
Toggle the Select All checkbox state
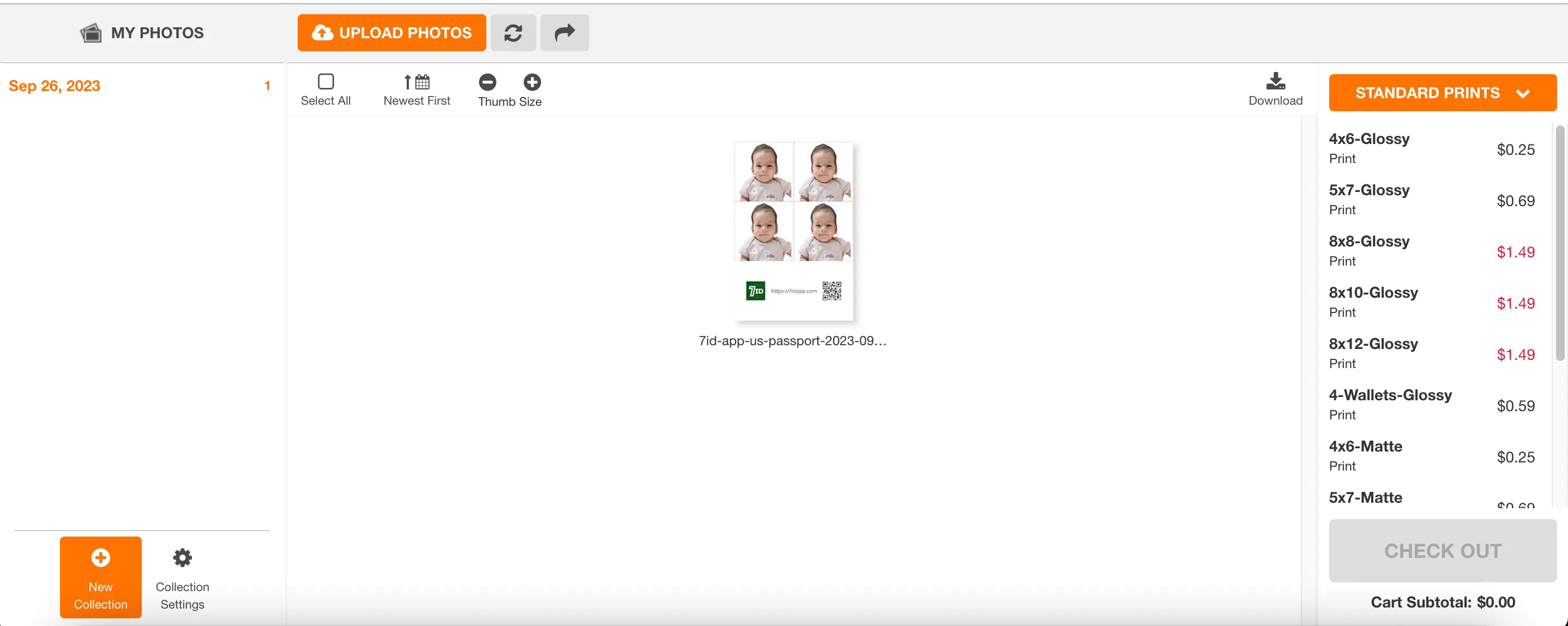(x=326, y=81)
